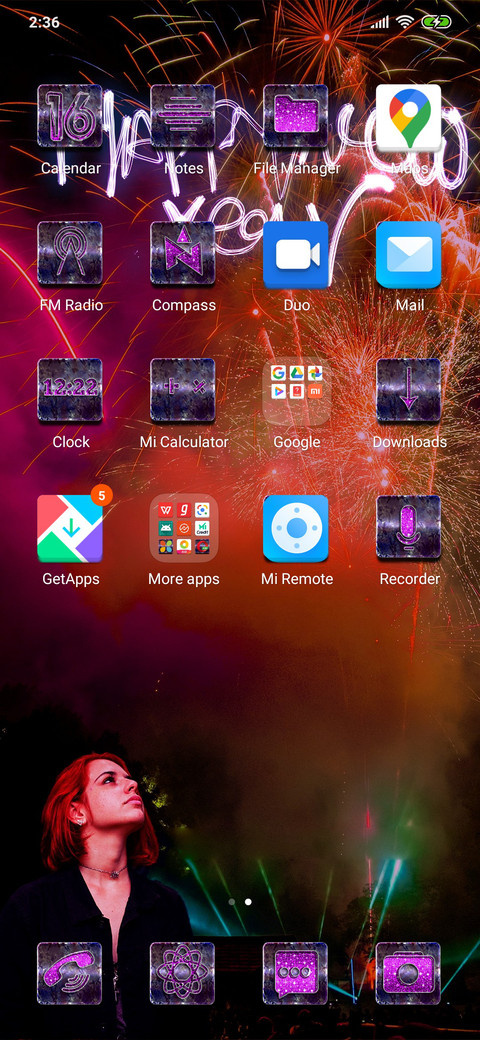
Task: Tap the "GetApps" label text
Action: point(71,579)
